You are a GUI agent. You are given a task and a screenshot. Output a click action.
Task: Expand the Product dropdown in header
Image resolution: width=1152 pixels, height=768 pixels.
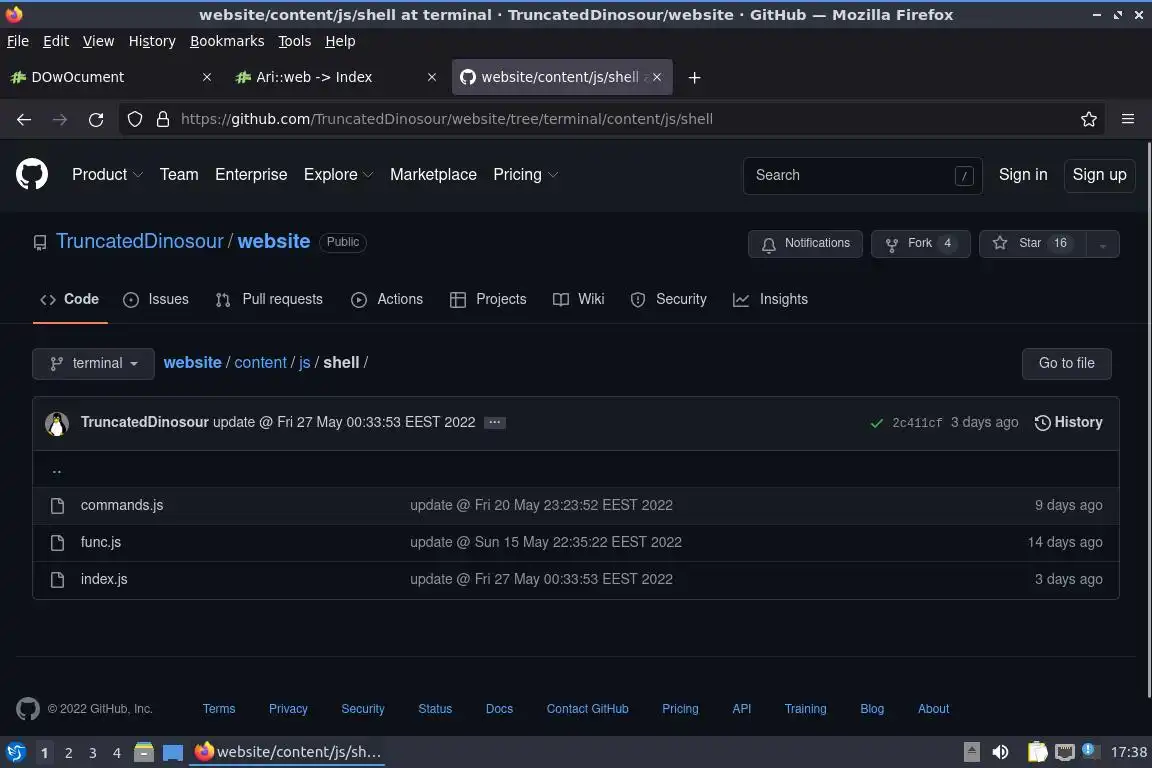pos(107,175)
